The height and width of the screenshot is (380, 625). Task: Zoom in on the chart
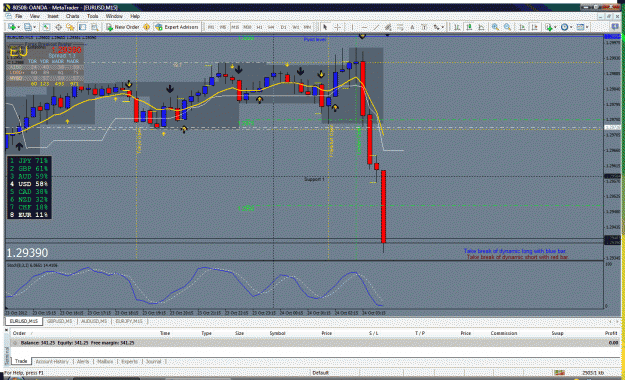(495, 27)
